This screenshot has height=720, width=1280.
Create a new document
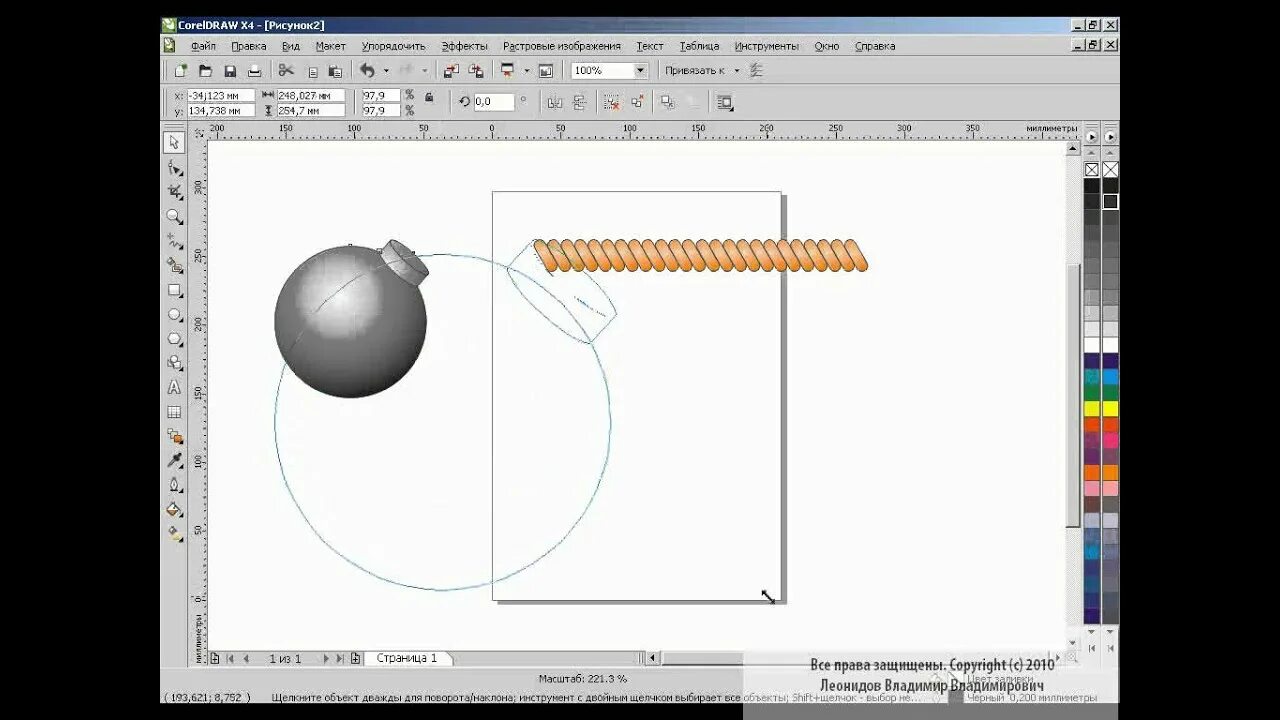click(x=180, y=71)
